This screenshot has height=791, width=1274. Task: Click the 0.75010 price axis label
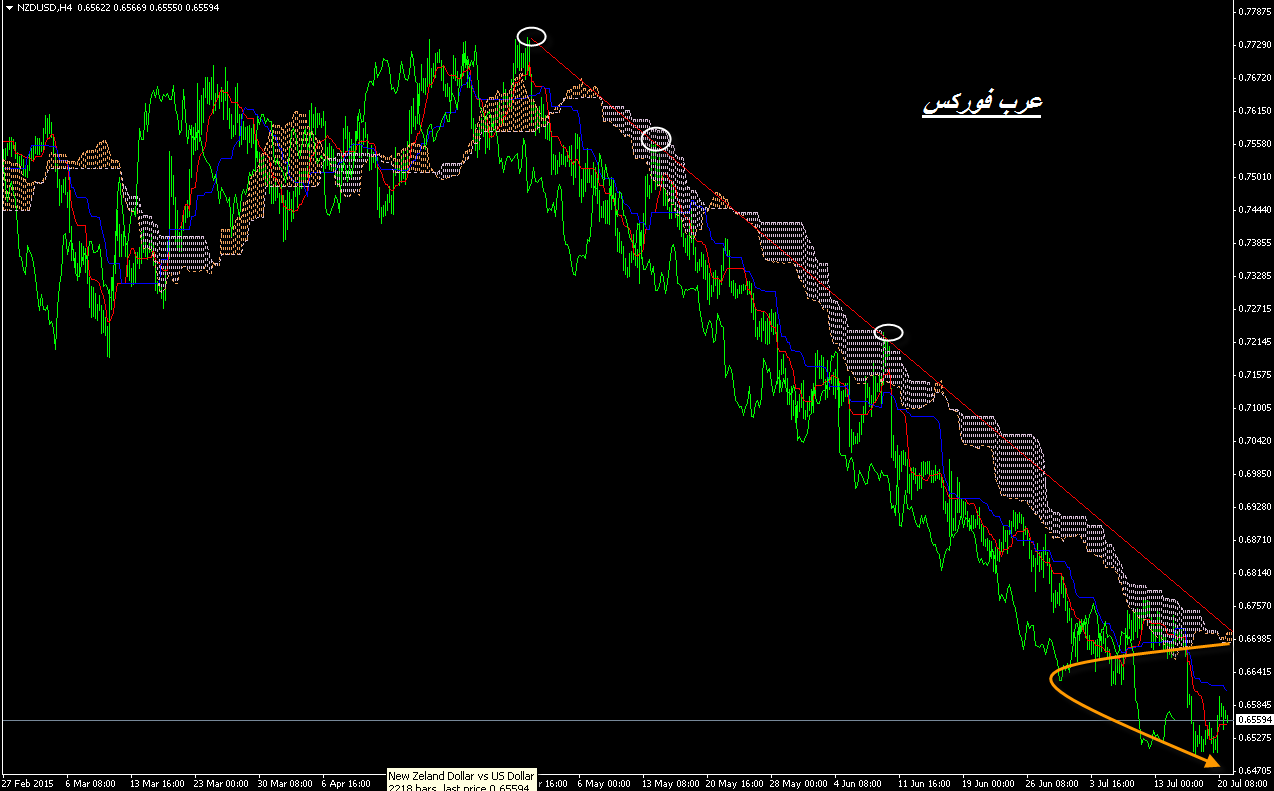point(1254,177)
